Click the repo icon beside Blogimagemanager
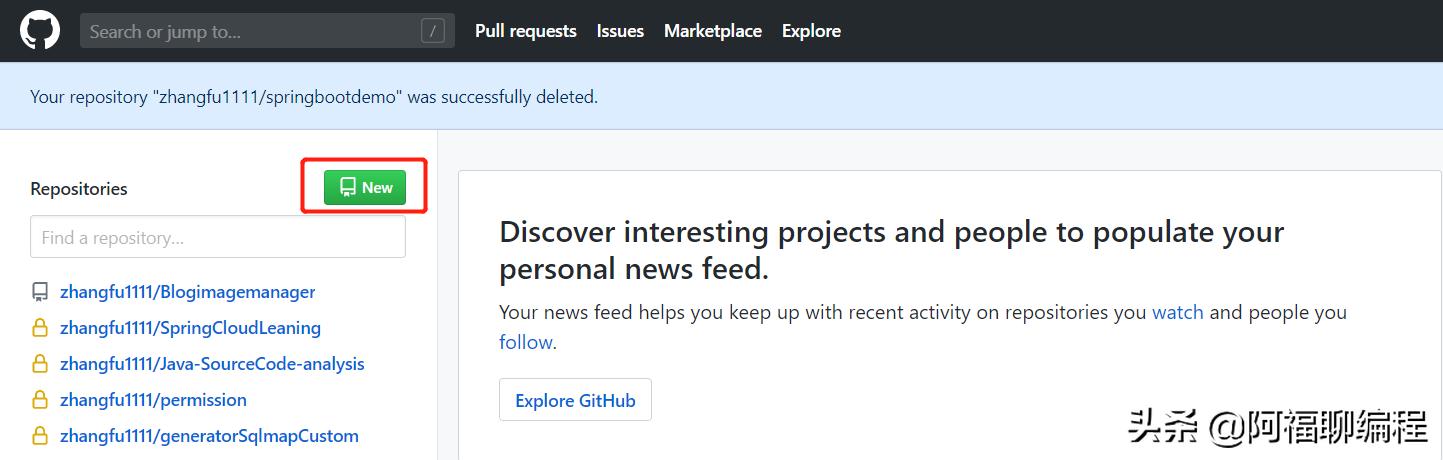1443x460 pixels. click(x=40, y=292)
